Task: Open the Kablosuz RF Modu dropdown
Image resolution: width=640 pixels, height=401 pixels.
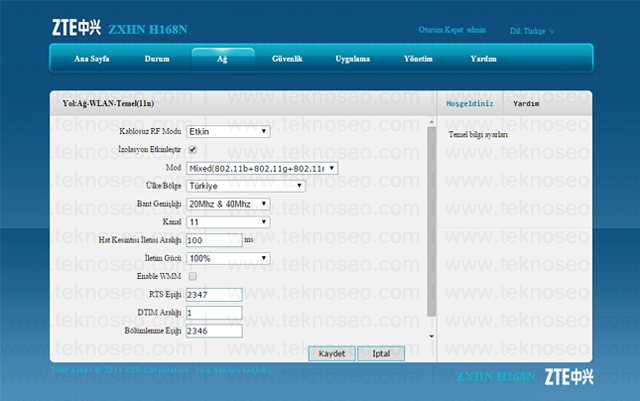Action: point(228,131)
